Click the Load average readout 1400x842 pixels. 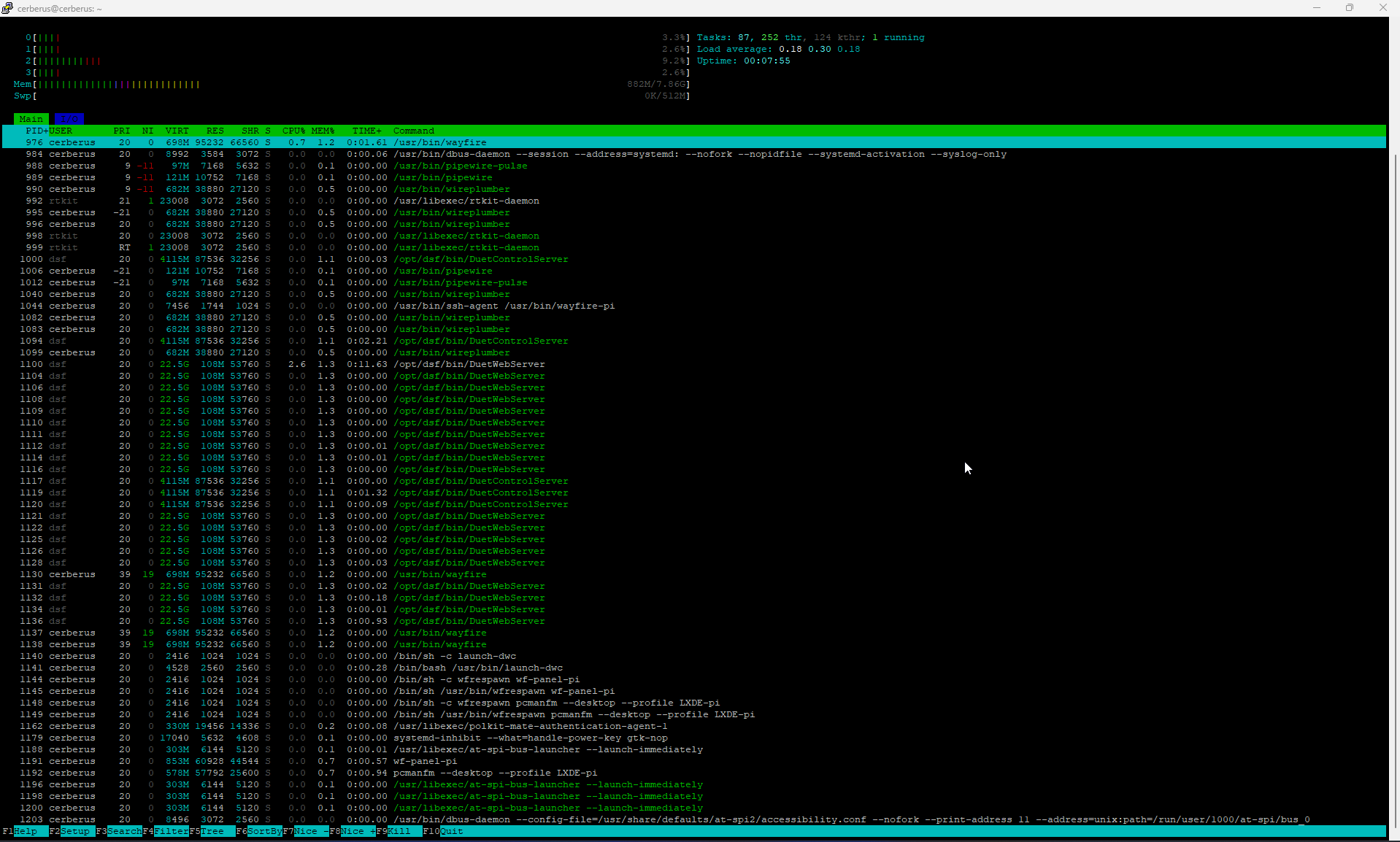(778, 49)
